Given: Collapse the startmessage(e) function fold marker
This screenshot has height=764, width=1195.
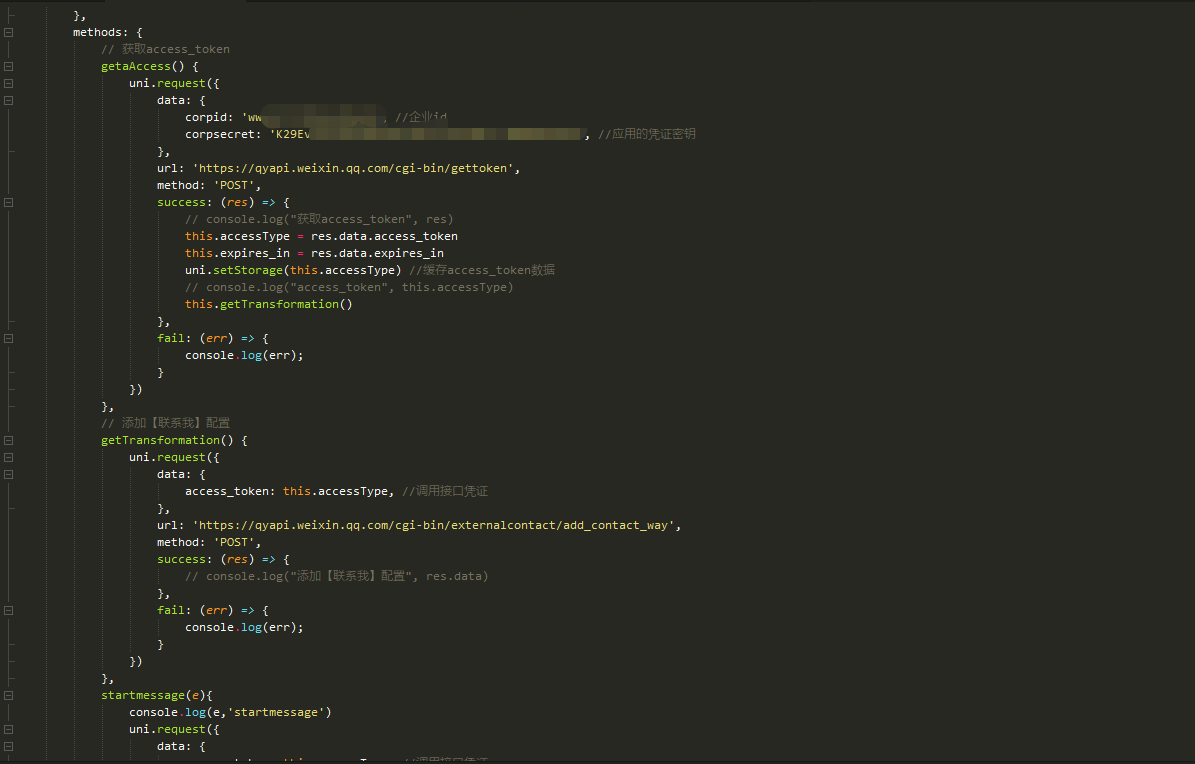Looking at the screenshot, I should (8, 695).
